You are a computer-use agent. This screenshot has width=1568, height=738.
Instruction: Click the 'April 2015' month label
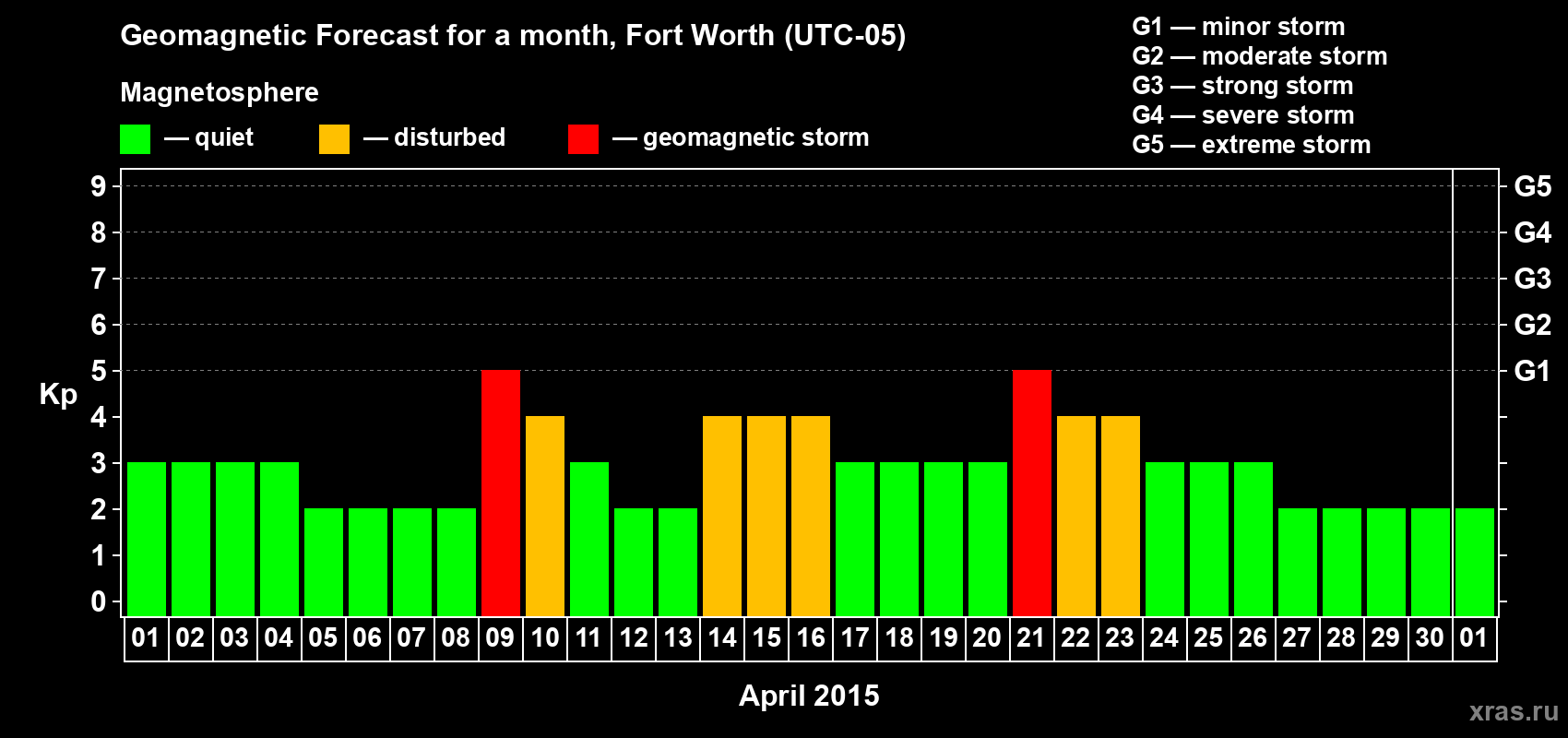click(x=809, y=696)
